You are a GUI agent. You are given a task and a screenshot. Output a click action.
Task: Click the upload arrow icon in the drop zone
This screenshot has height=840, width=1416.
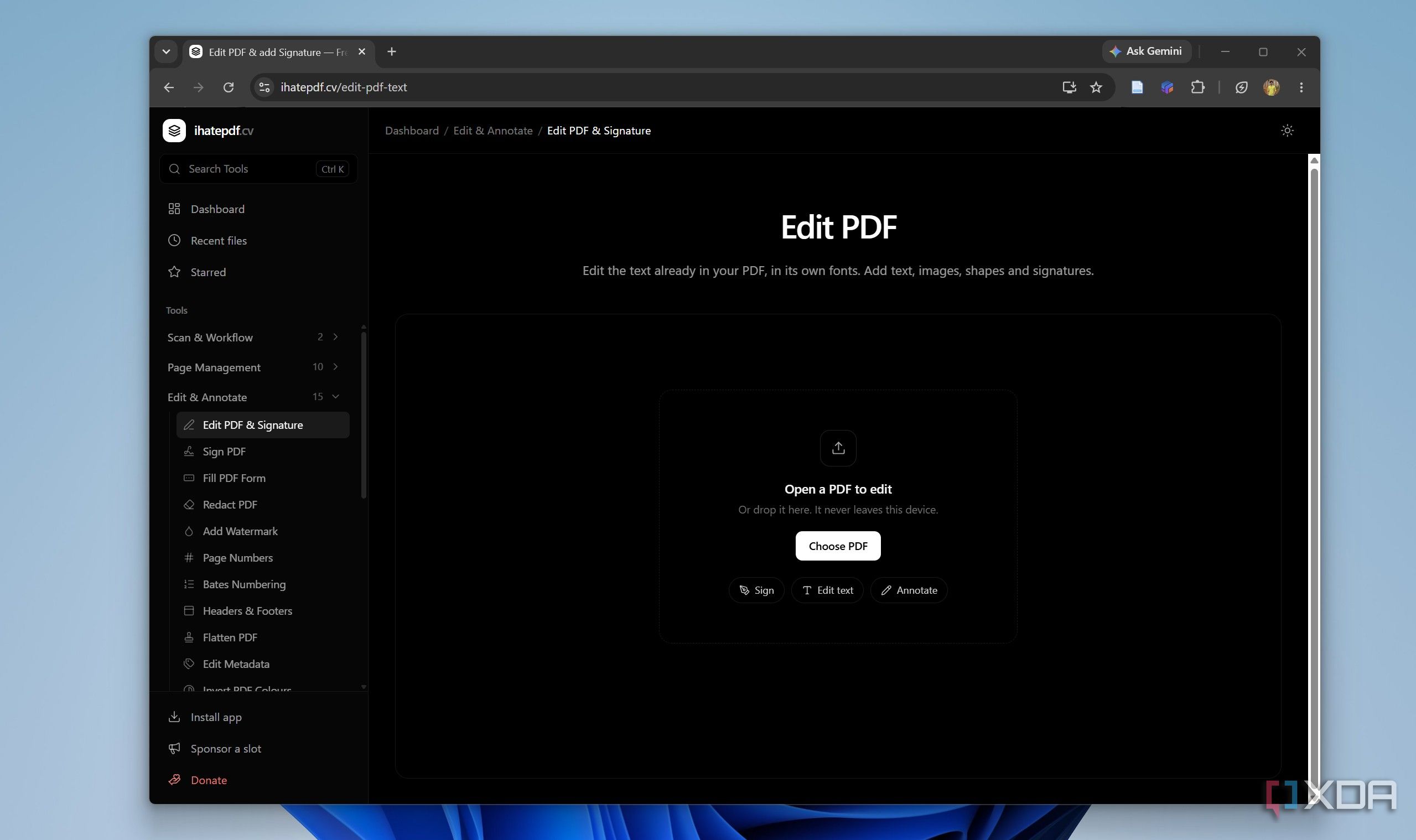838,448
